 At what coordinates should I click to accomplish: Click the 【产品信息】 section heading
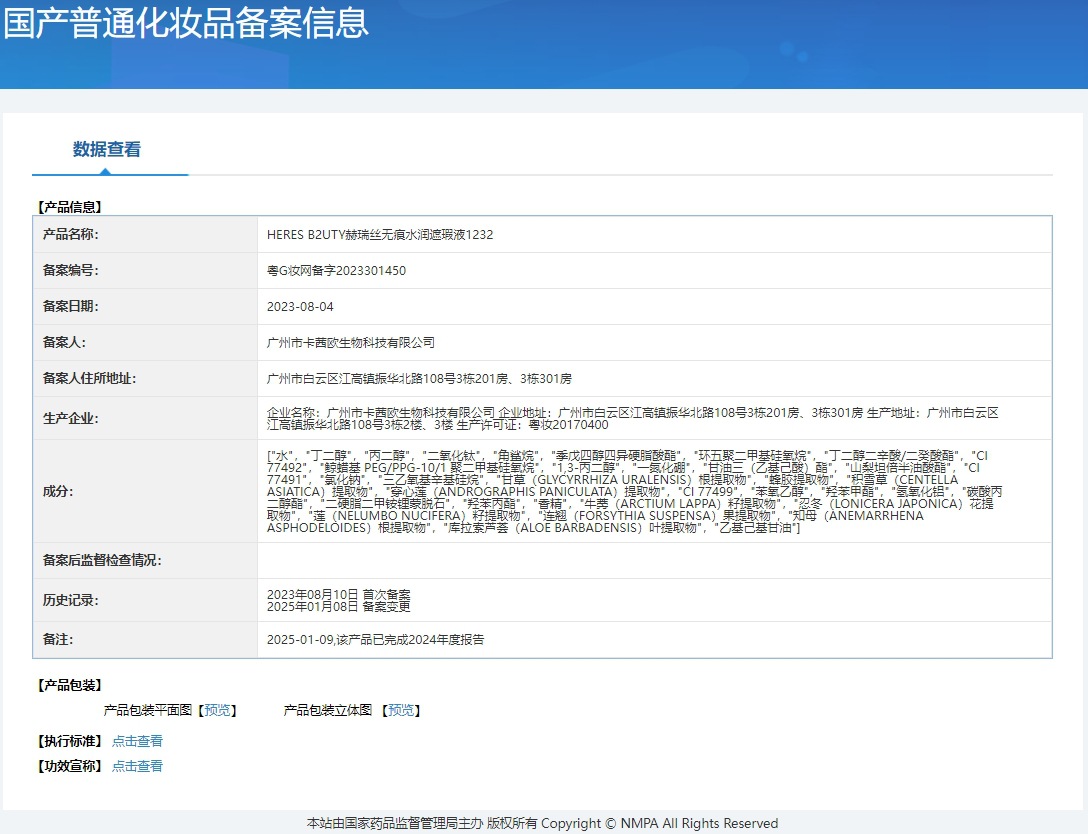[x=69, y=207]
